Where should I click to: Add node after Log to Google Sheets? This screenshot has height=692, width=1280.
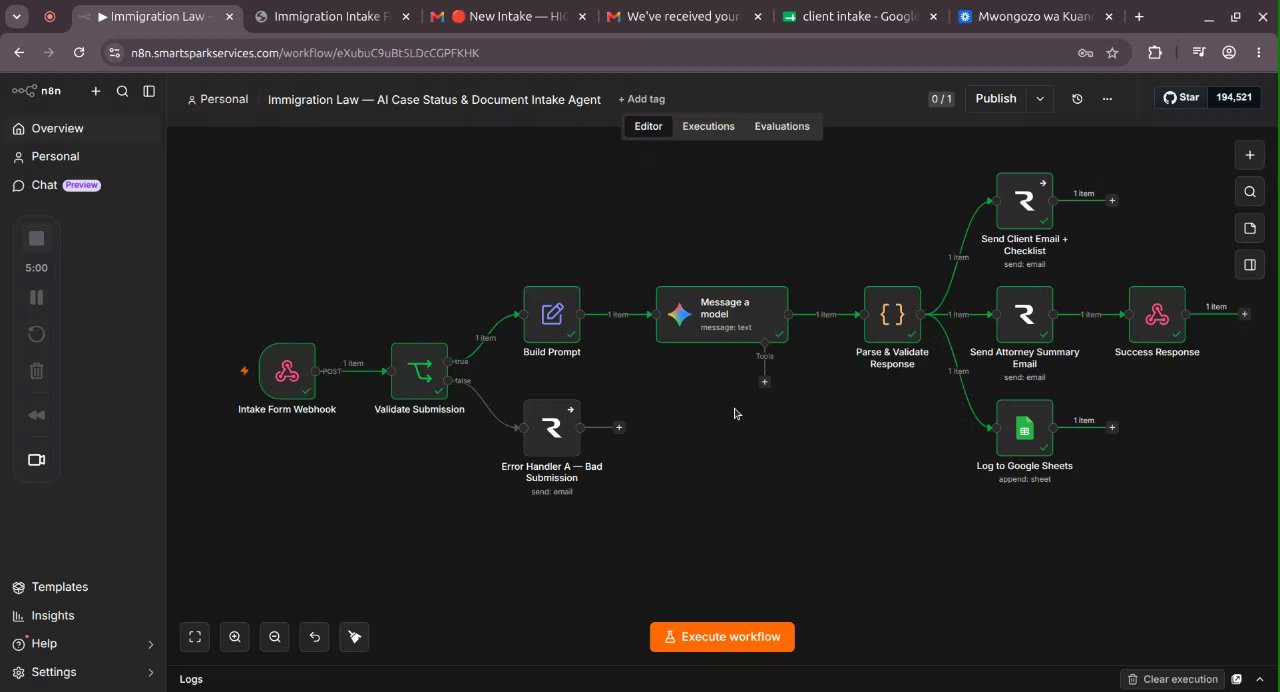point(1112,427)
